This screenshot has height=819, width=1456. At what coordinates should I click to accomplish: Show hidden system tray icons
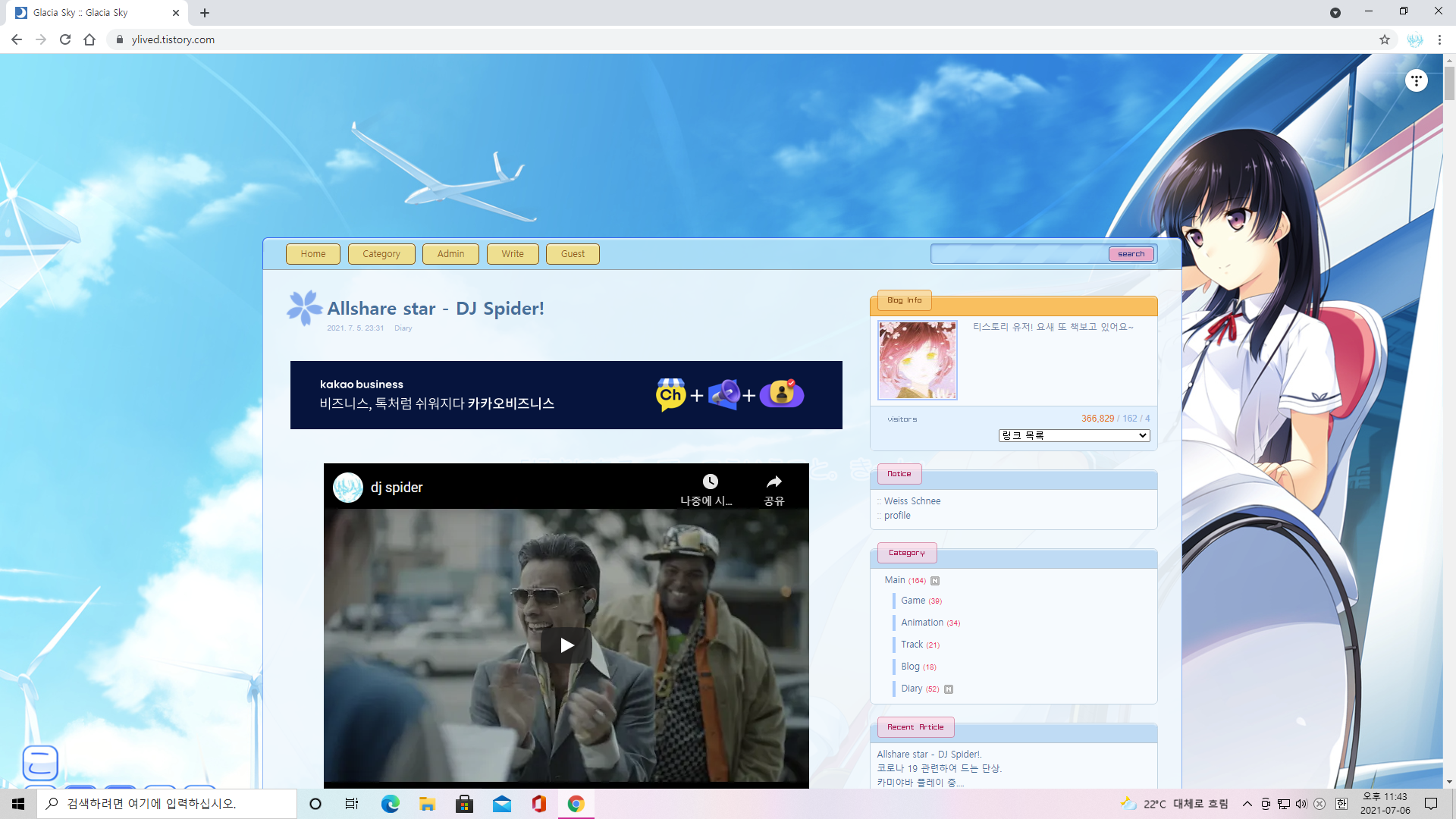coord(1247,804)
